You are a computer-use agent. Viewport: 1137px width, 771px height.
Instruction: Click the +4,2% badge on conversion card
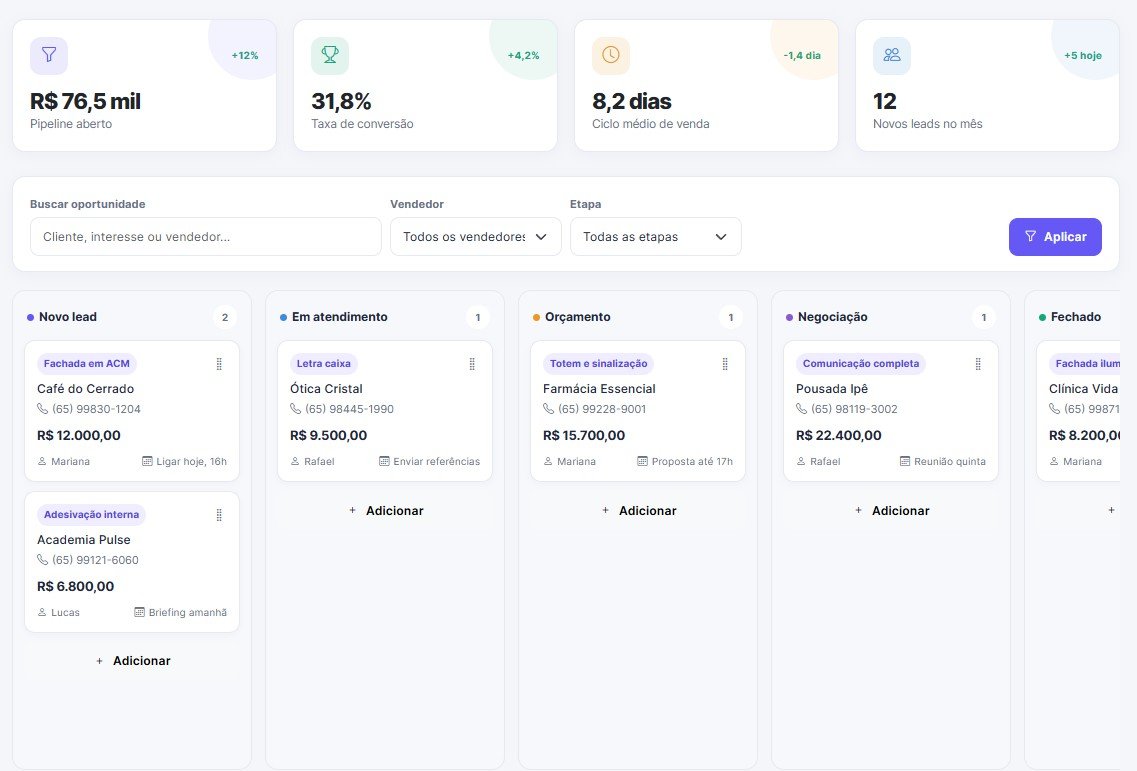[x=524, y=55]
